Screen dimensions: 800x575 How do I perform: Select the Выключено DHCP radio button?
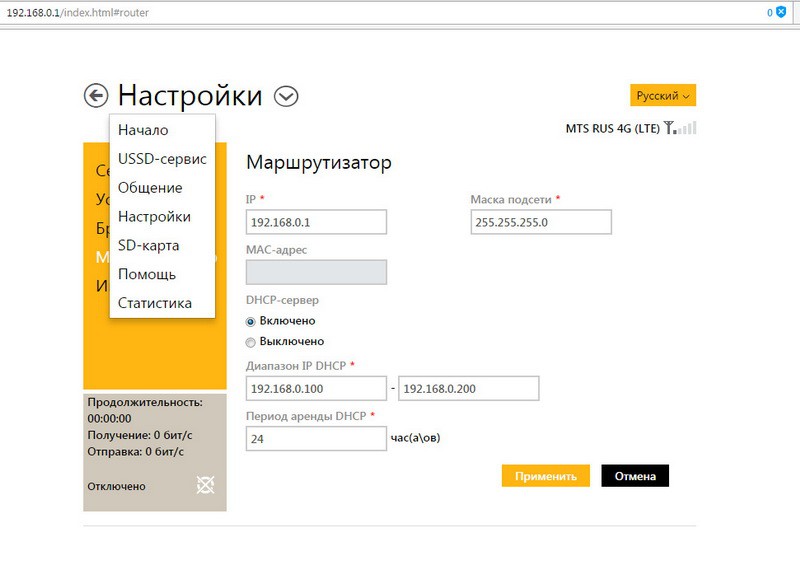[251, 342]
